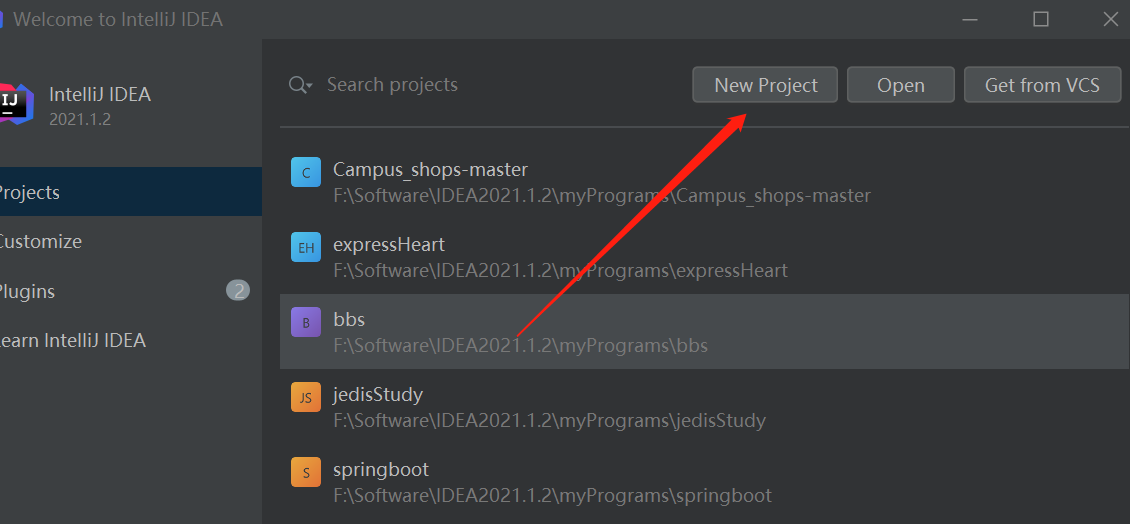The image size is (1130, 524).
Task: Click the orange S icon of springboot
Action: (x=306, y=472)
